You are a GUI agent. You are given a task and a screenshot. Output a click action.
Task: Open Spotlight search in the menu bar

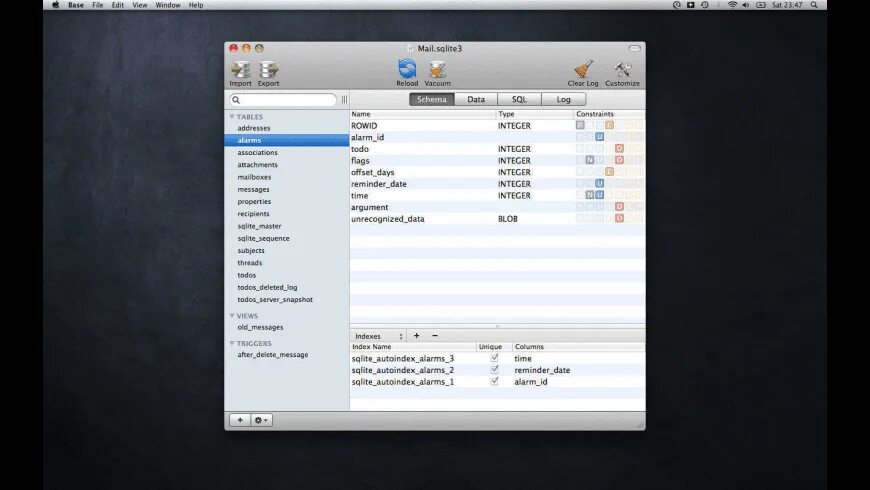click(x=814, y=5)
